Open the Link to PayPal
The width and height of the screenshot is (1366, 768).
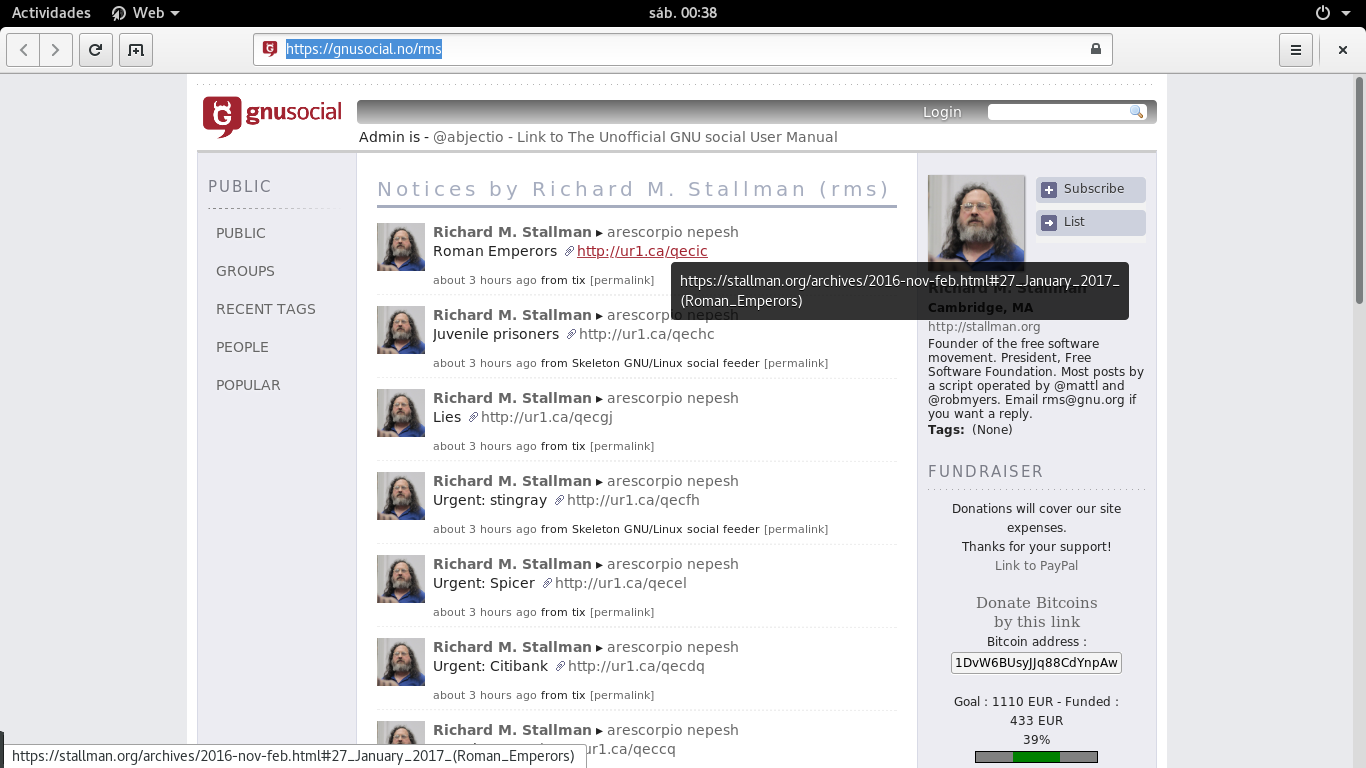(1036, 566)
